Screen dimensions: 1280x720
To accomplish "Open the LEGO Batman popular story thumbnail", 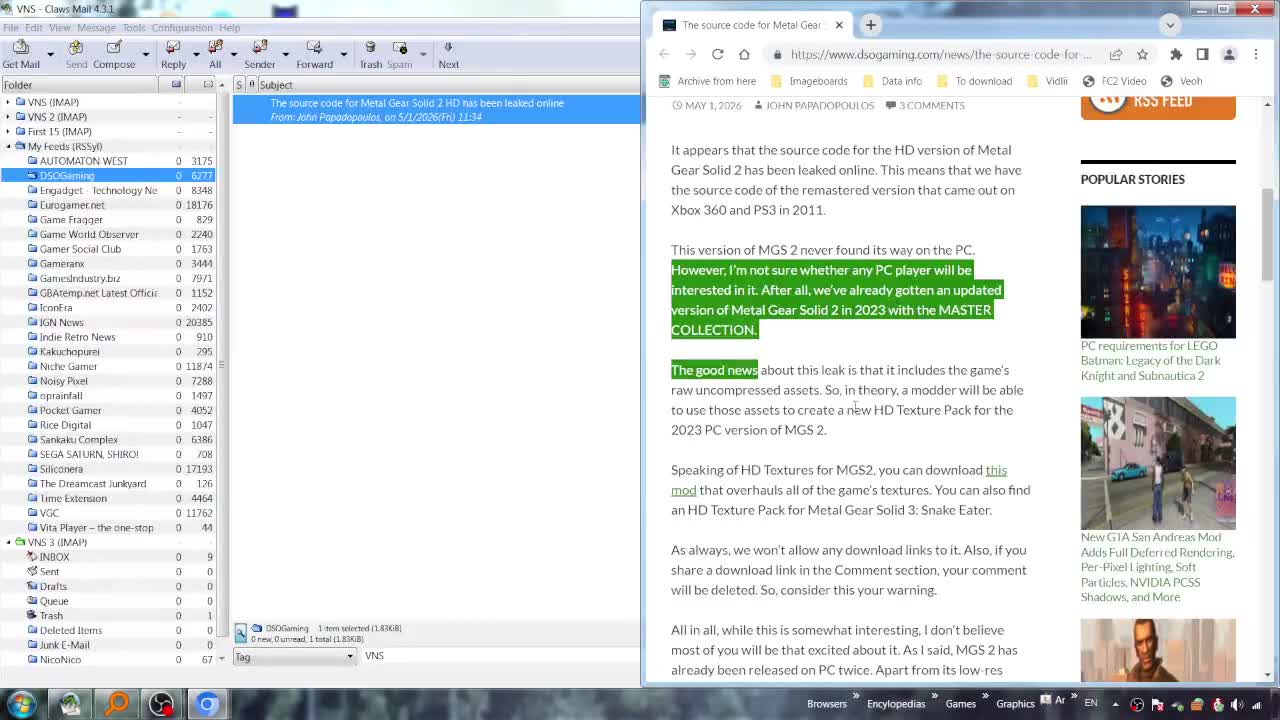I will [x=1158, y=272].
